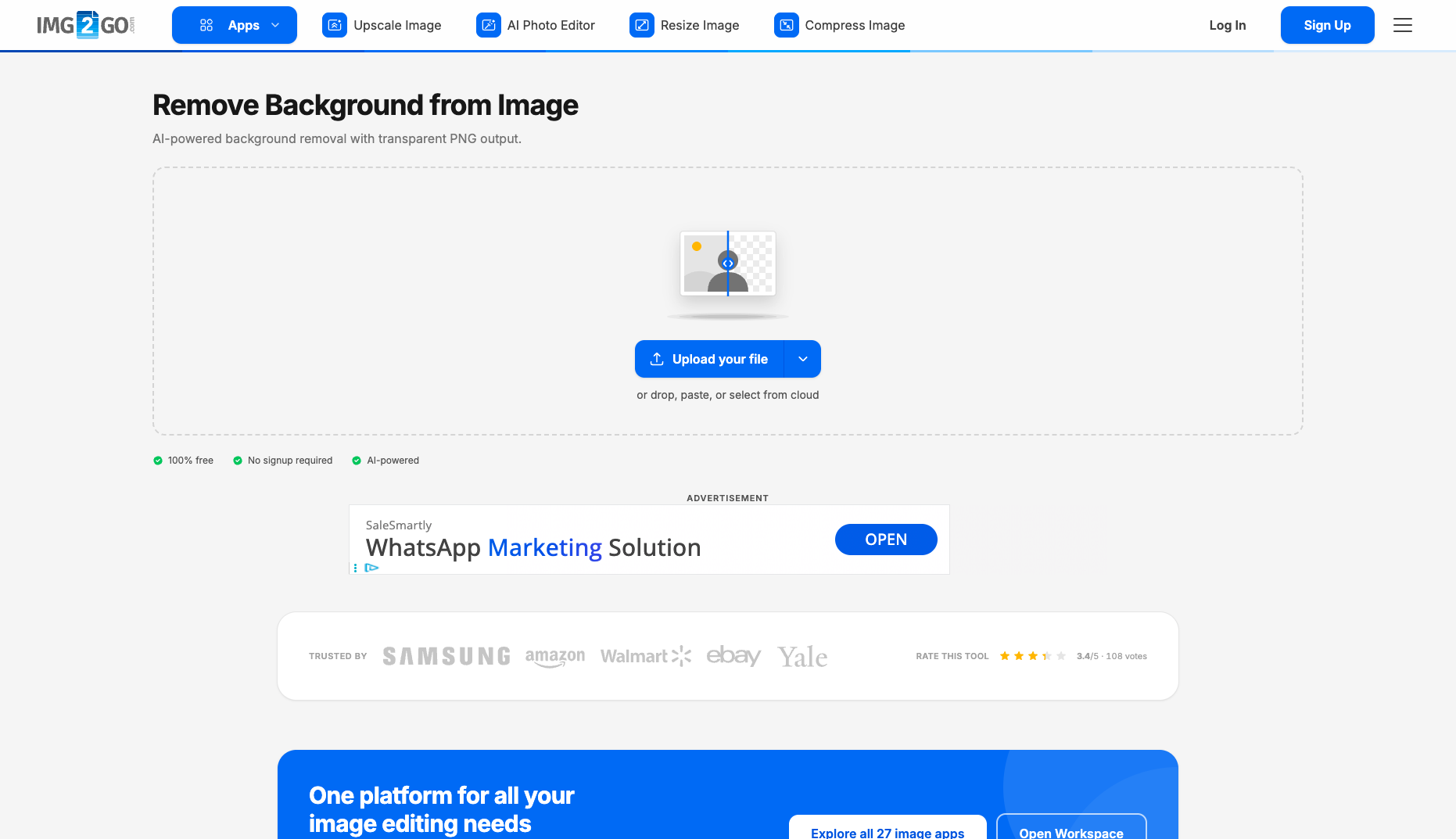
Task: Click Log In
Action: coord(1228,25)
